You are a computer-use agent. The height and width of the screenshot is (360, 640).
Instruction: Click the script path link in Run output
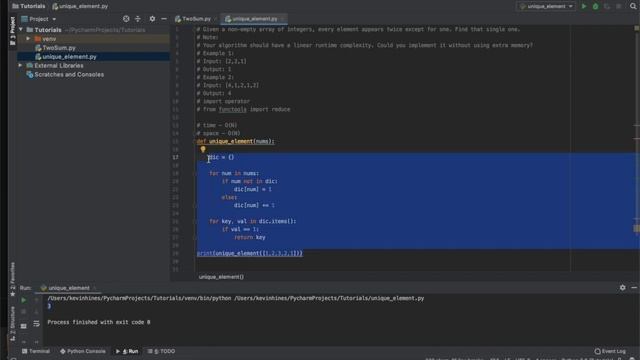coord(329,298)
